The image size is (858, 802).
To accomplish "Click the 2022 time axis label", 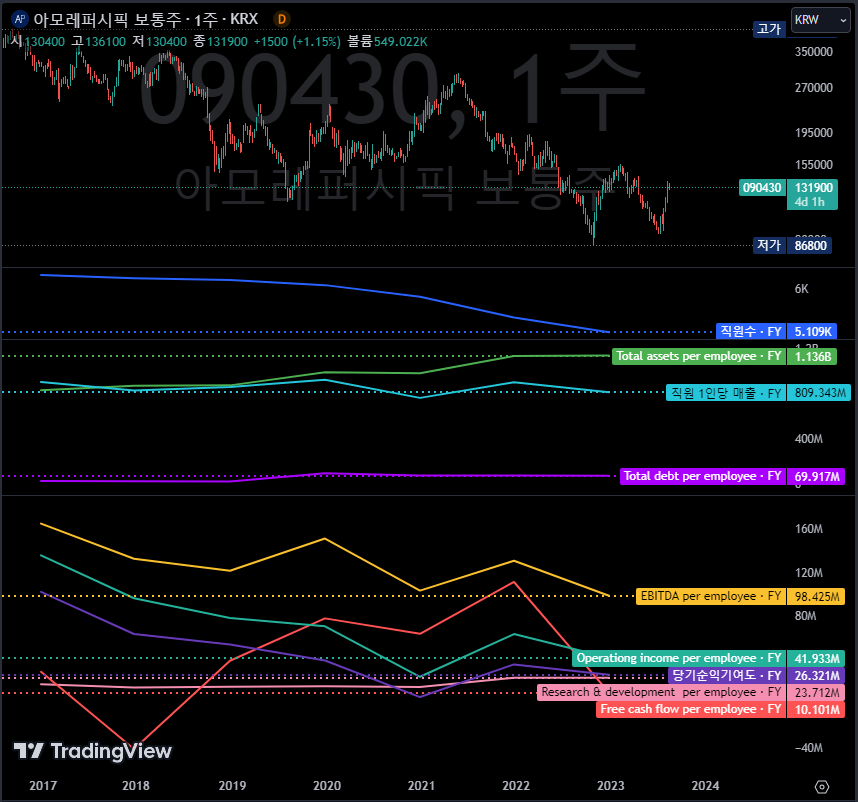I will point(516,786).
